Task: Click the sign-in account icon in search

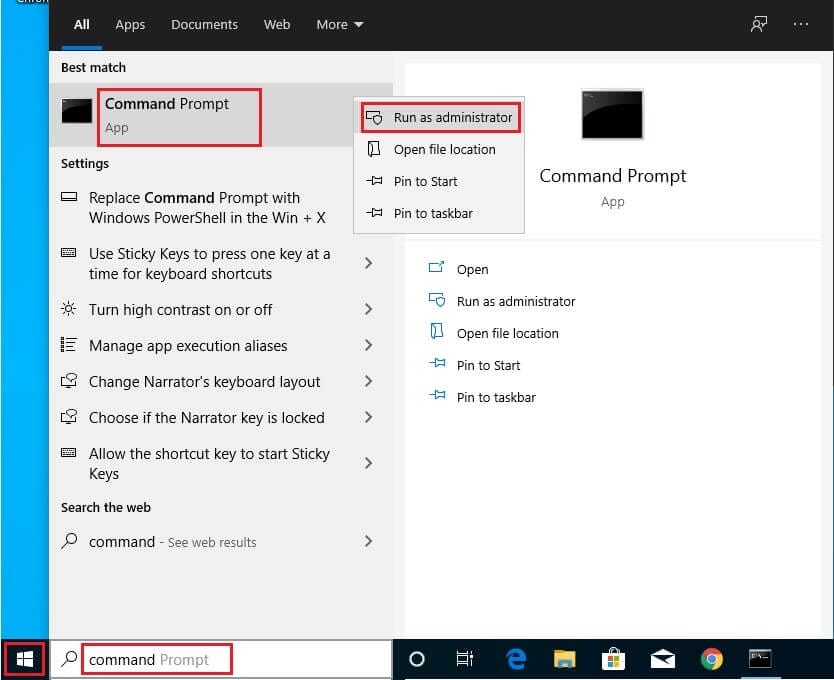Action: (758, 24)
